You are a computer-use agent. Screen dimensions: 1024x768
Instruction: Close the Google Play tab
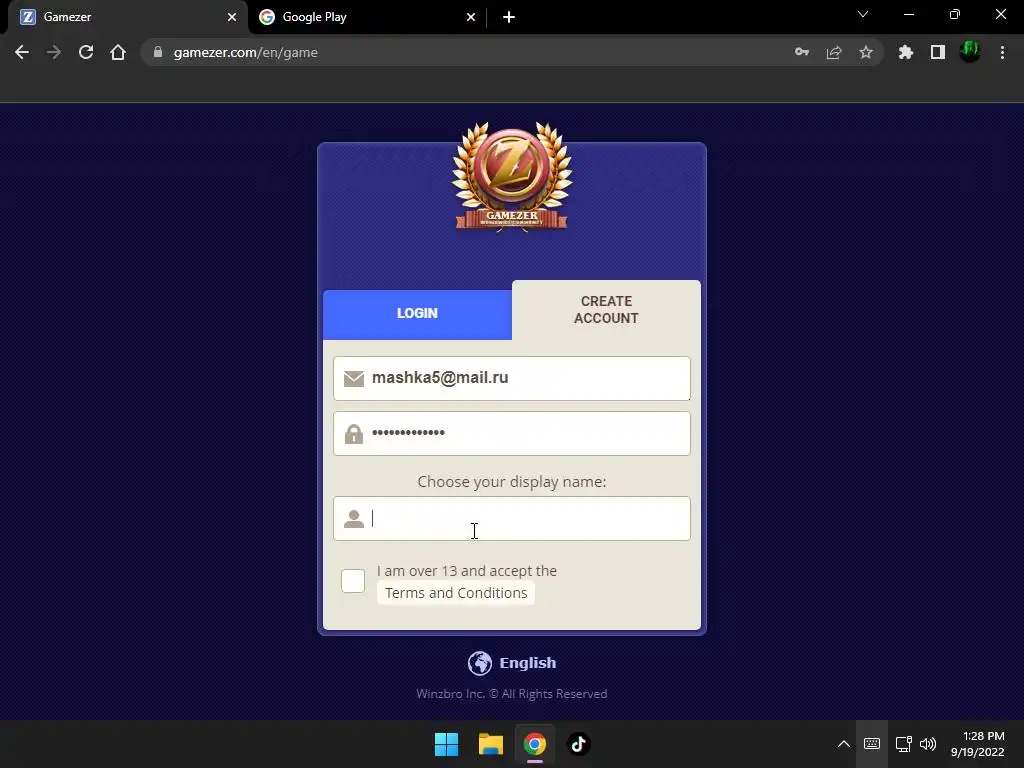[471, 17]
